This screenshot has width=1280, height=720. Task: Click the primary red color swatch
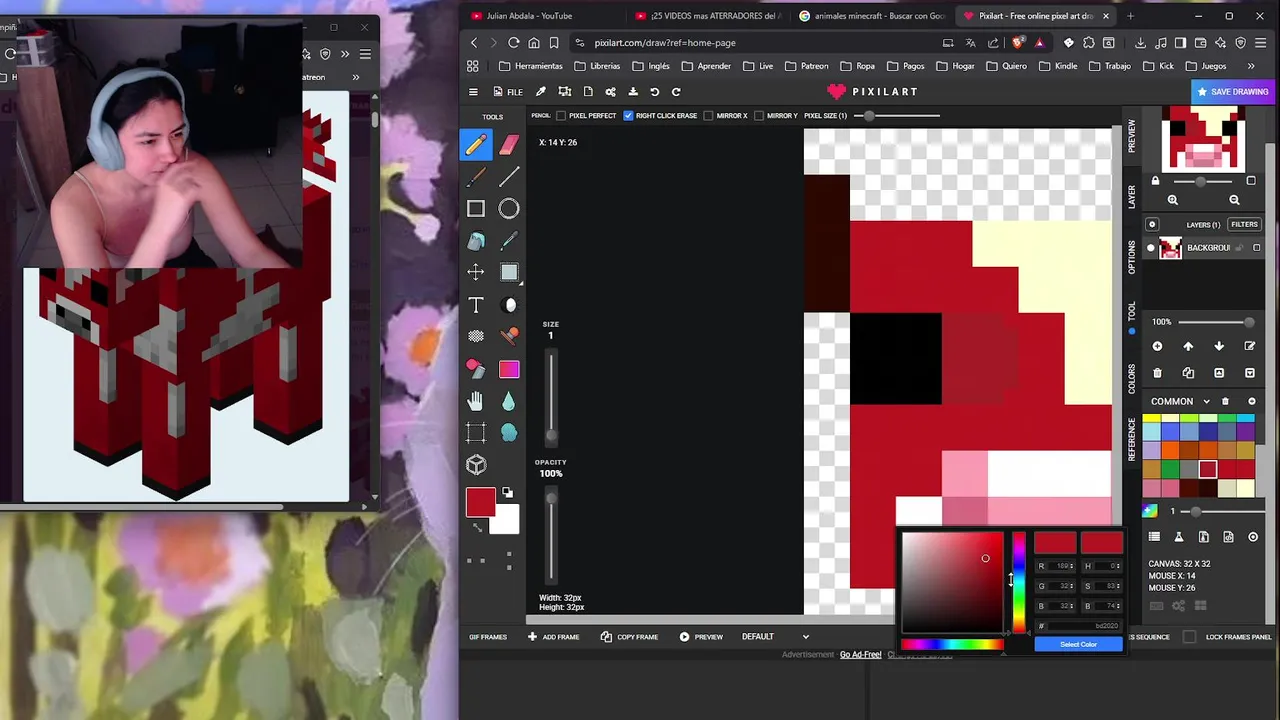point(480,502)
